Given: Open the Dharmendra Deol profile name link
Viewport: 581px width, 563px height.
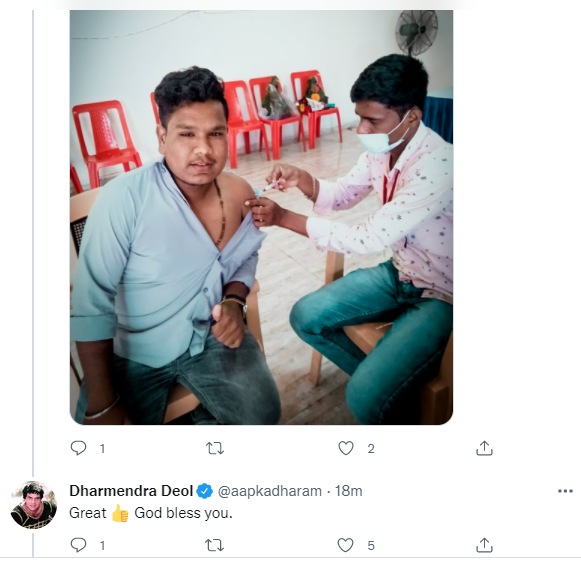Looking at the screenshot, I should [131, 491].
